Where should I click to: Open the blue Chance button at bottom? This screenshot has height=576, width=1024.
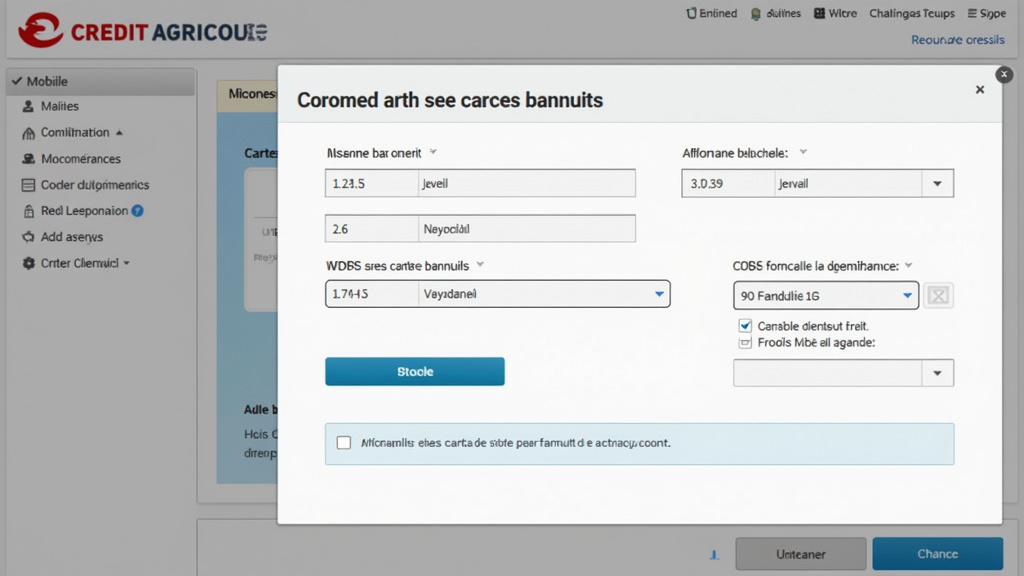937,553
